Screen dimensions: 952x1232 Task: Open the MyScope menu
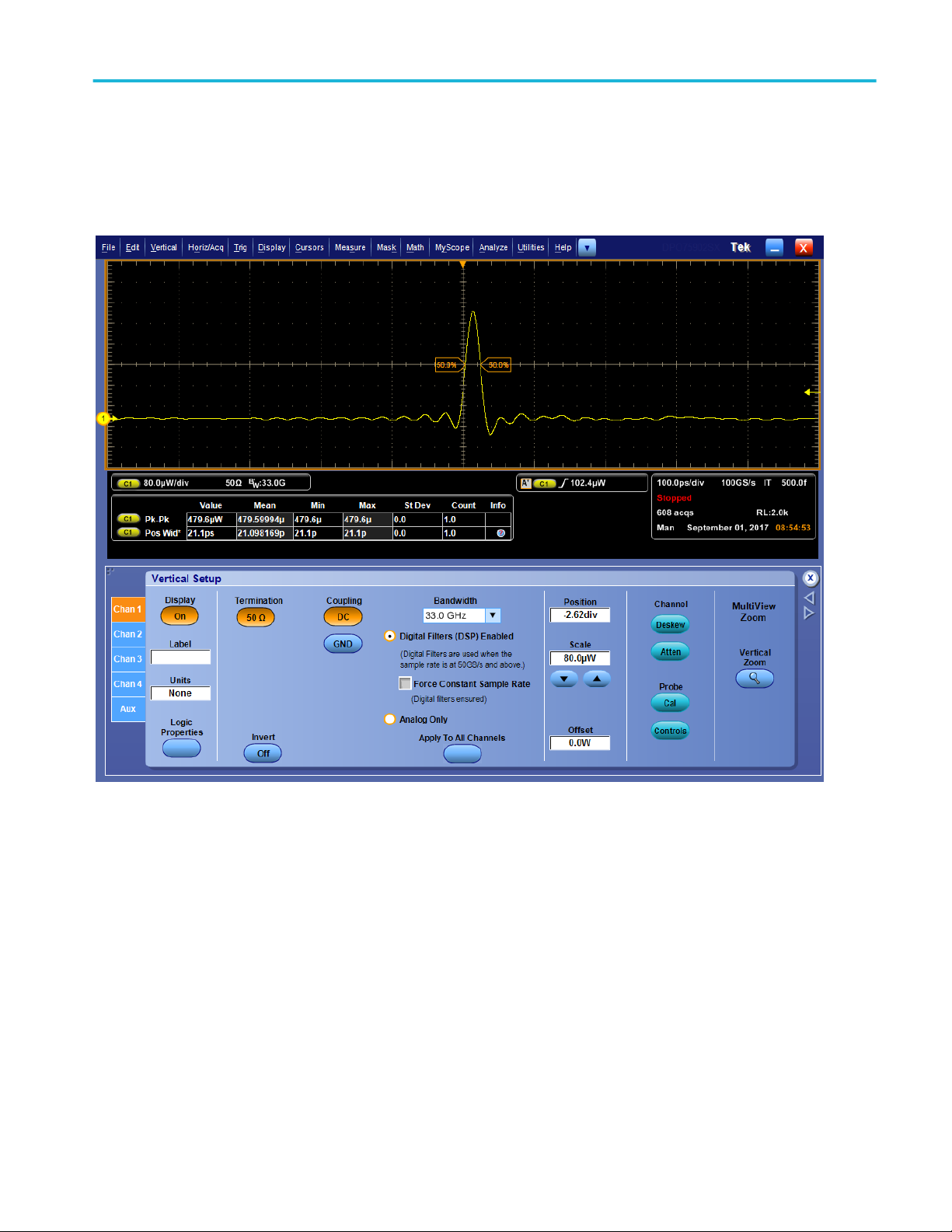[x=452, y=248]
